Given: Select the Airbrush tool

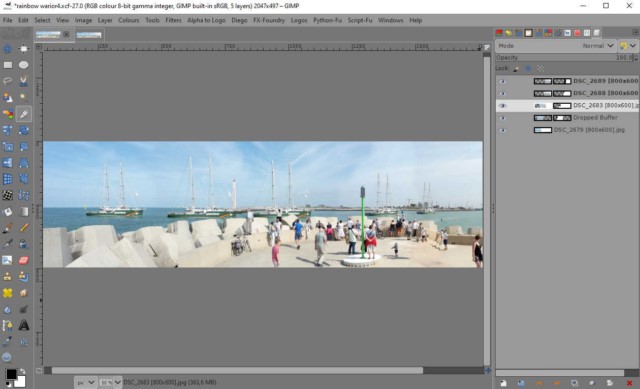Looking at the screenshot, I should coord(7,244).
